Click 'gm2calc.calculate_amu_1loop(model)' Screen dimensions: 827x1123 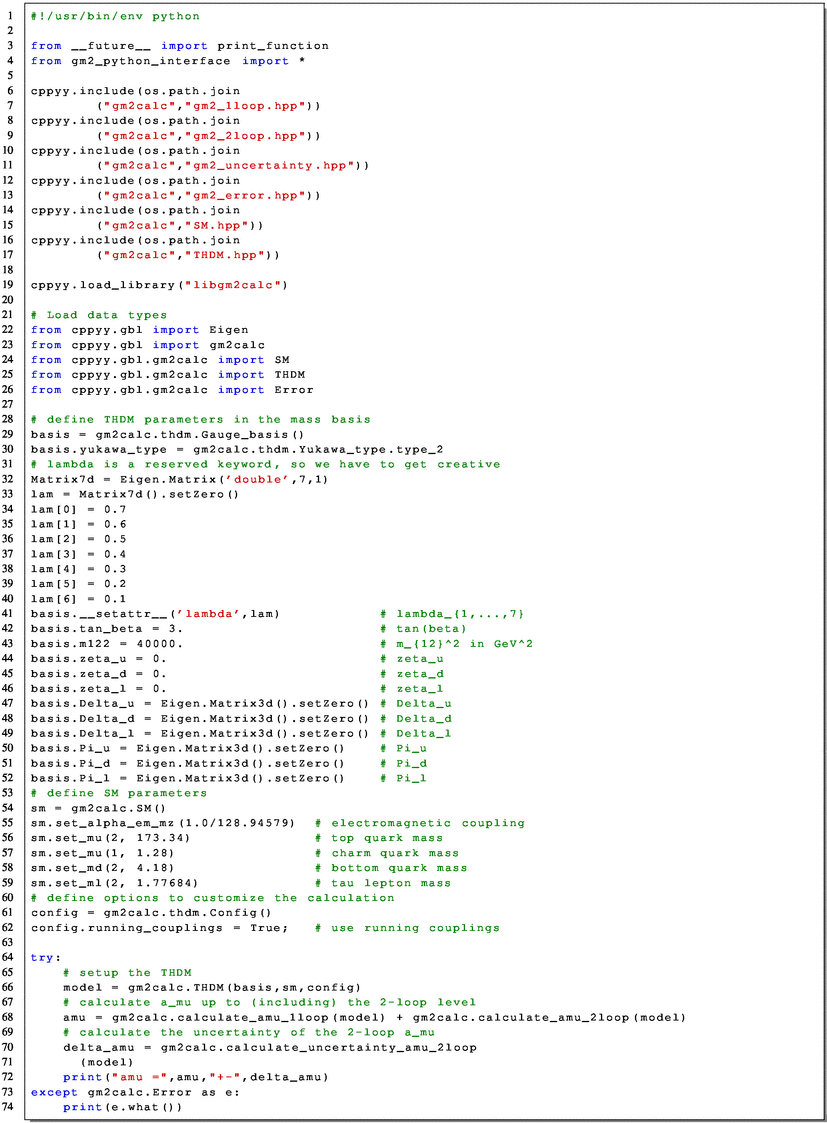coord(248,1018)
